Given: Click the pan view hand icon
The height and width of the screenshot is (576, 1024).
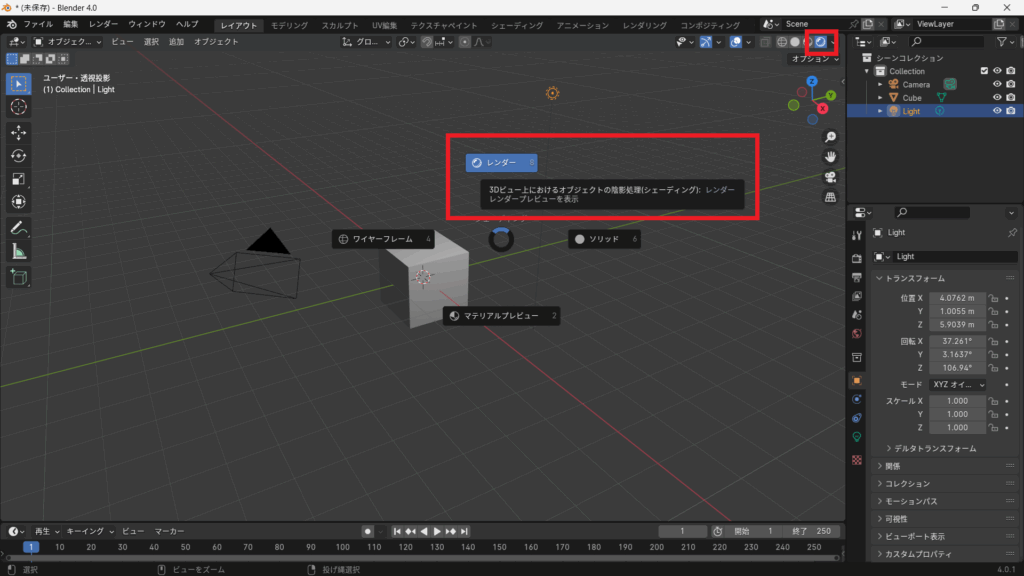Looking at the screenshot, I should point(830,157).
